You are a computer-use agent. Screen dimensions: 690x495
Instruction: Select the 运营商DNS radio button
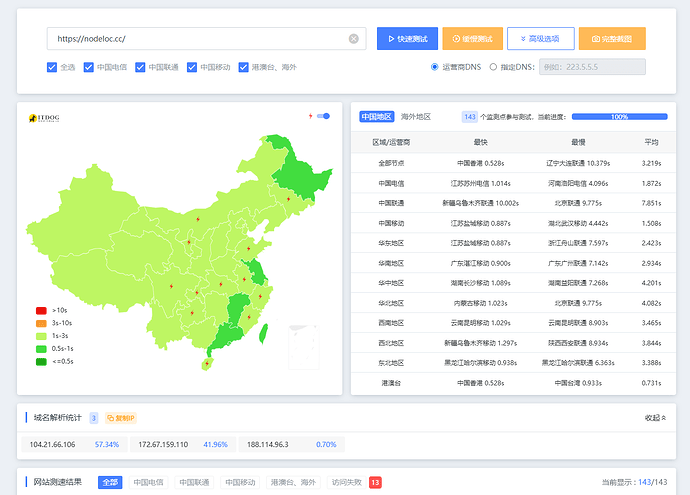(435, 67)
